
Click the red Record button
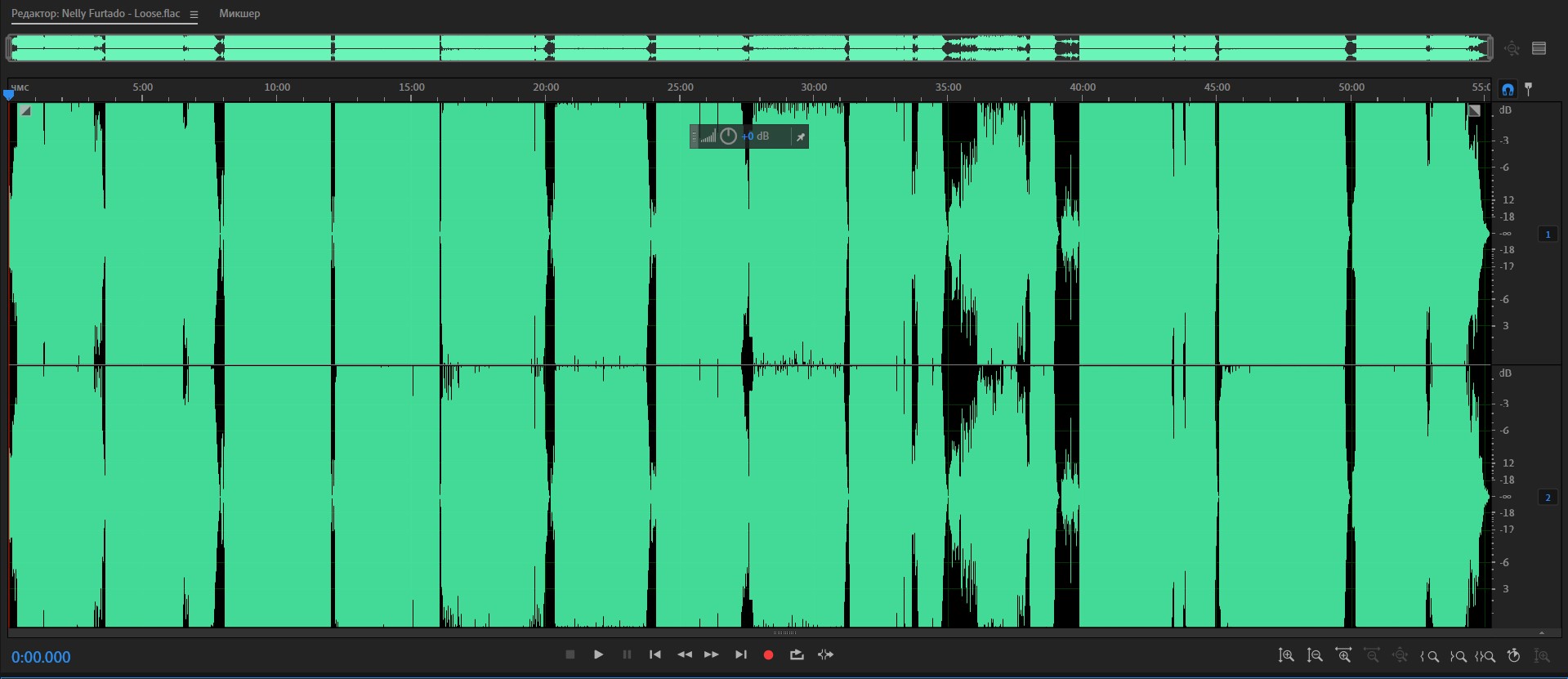[x=768, y=654]
